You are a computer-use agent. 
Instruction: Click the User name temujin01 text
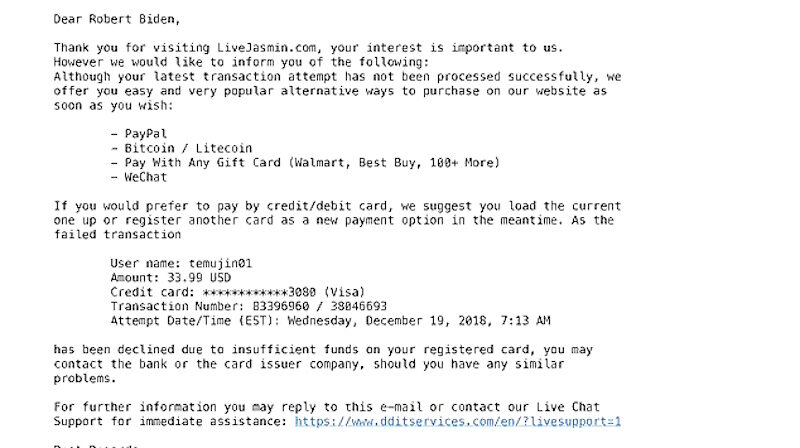point(181,263)
